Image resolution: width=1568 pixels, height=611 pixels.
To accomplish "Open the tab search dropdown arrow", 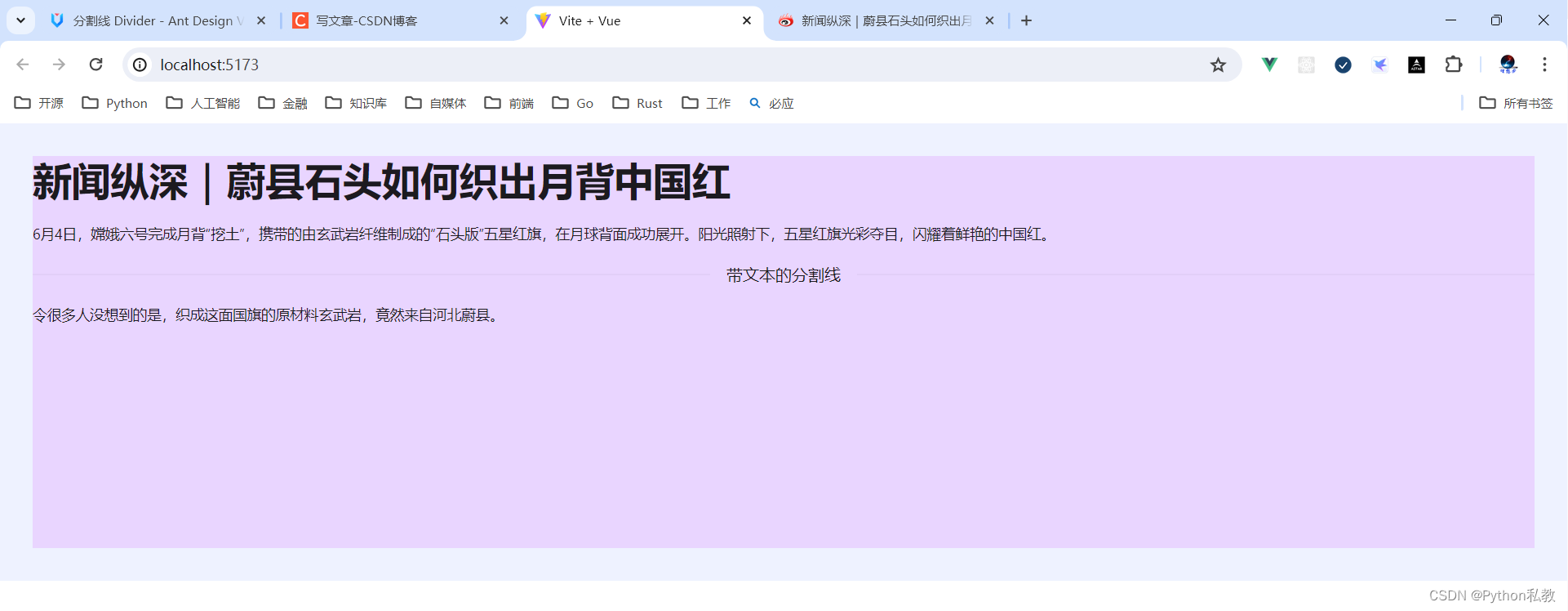I will click(20, 20).
